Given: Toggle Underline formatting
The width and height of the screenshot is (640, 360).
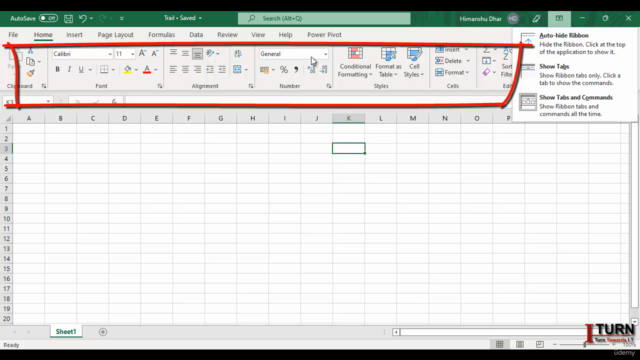Looking at the screenshot, I should pos(81,69).
